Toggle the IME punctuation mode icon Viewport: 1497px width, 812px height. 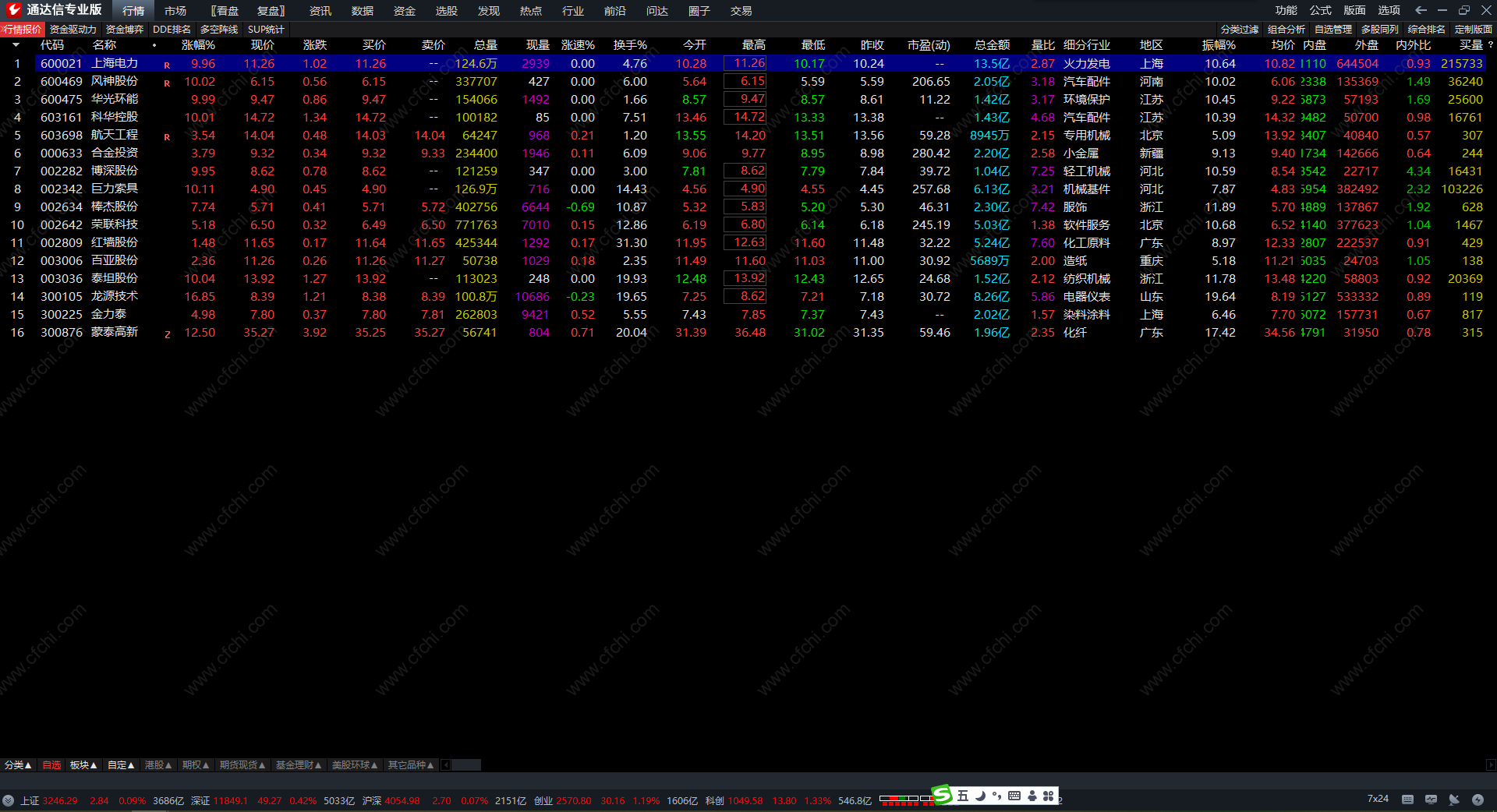[997, 796]
